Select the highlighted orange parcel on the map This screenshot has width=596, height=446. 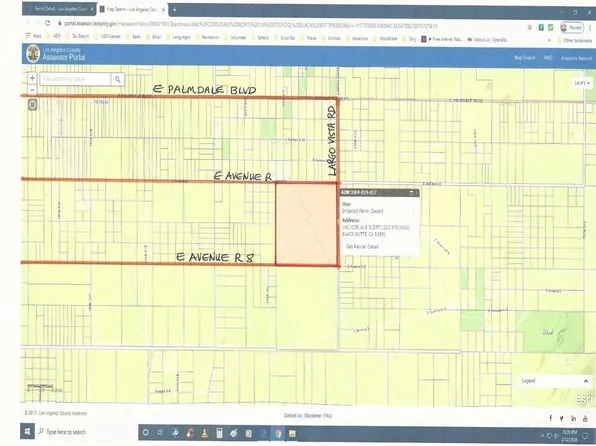[x=306, y=224]
